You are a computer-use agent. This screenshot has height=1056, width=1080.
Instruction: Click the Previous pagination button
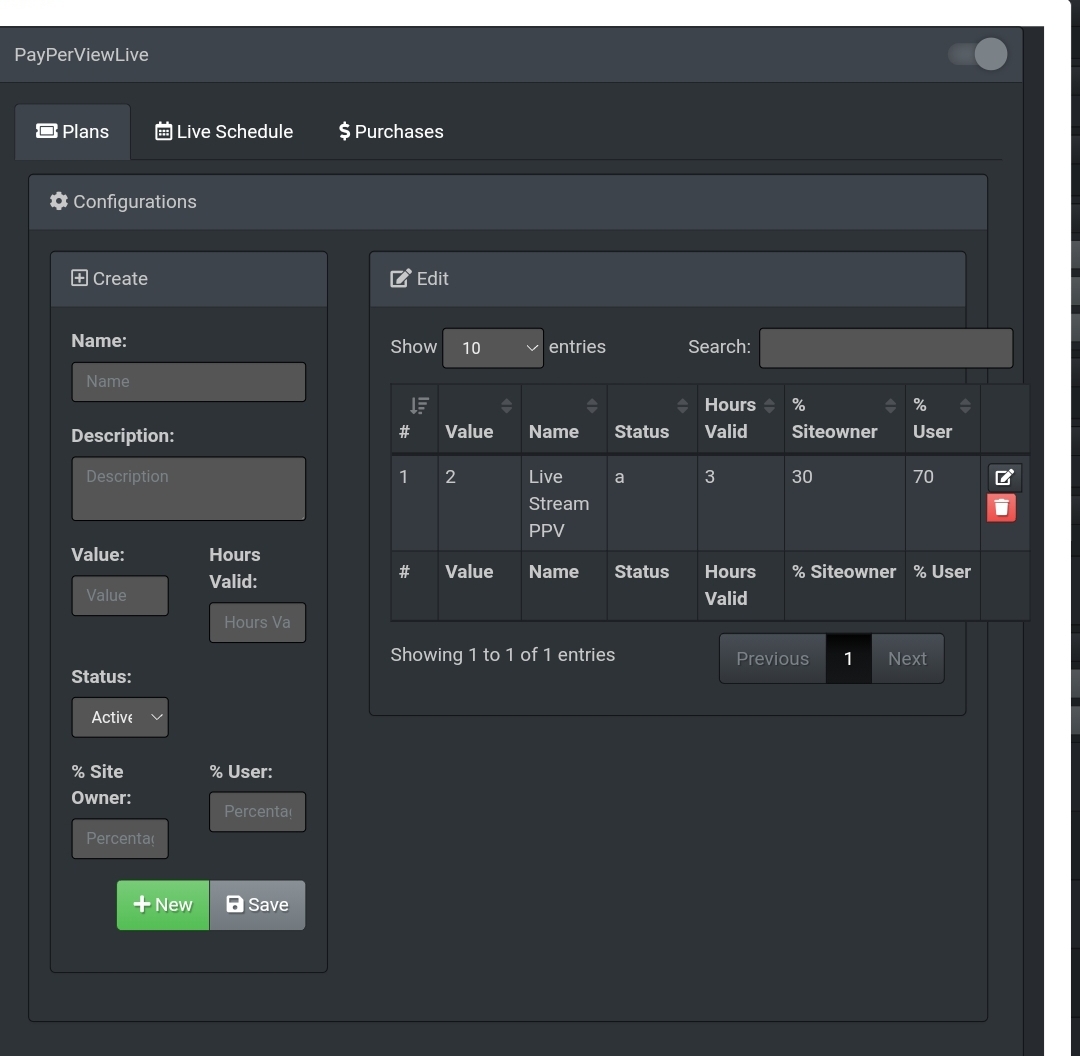[773, 659]
